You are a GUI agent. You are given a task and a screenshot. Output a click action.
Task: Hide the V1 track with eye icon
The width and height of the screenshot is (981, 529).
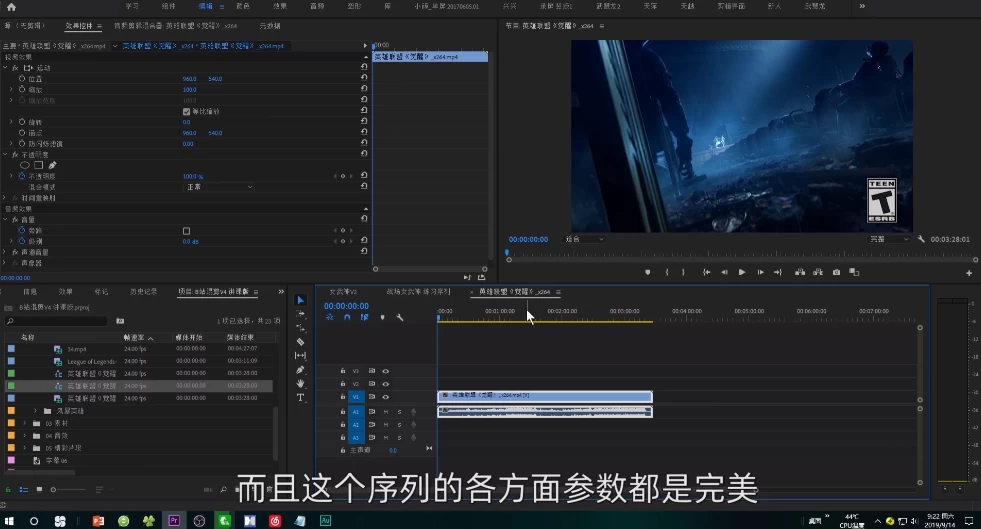click(386, 397)
